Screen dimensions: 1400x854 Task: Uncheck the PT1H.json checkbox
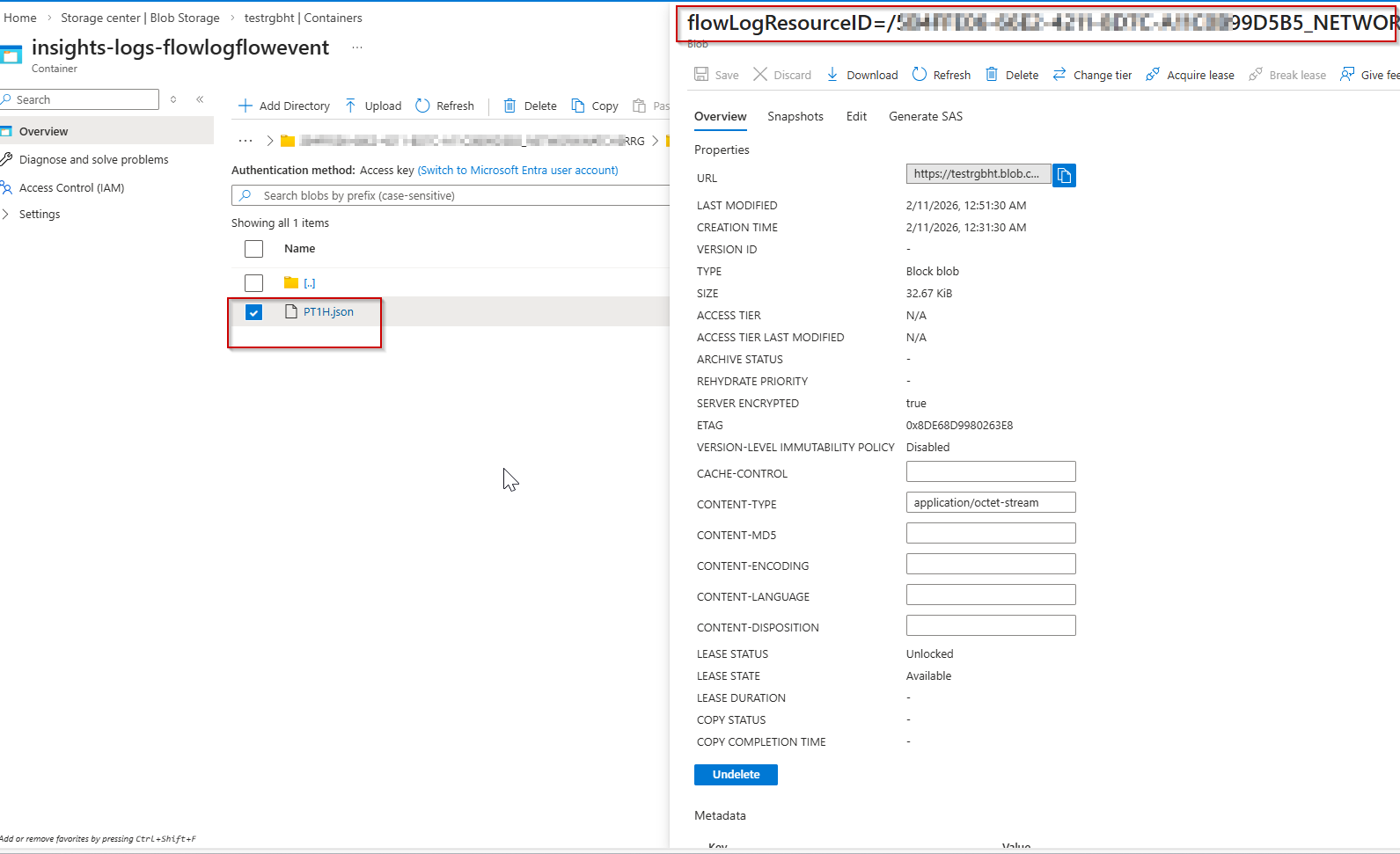[x=253, y=312]
